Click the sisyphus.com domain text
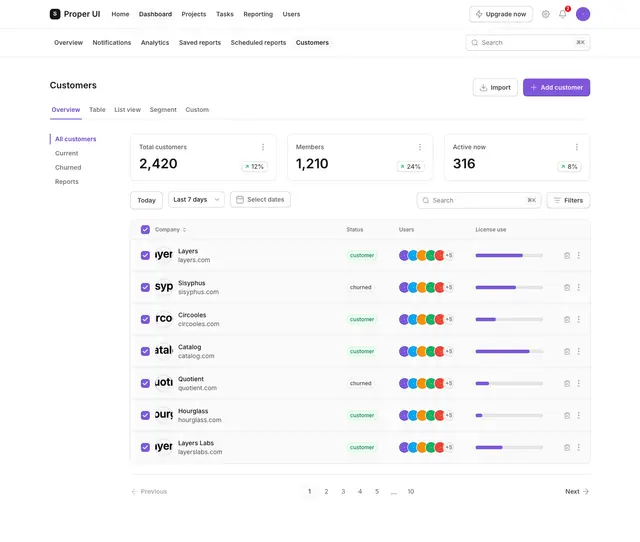This screenshot has height=542, width=640. pyautogui.click(x=198, y=292)
